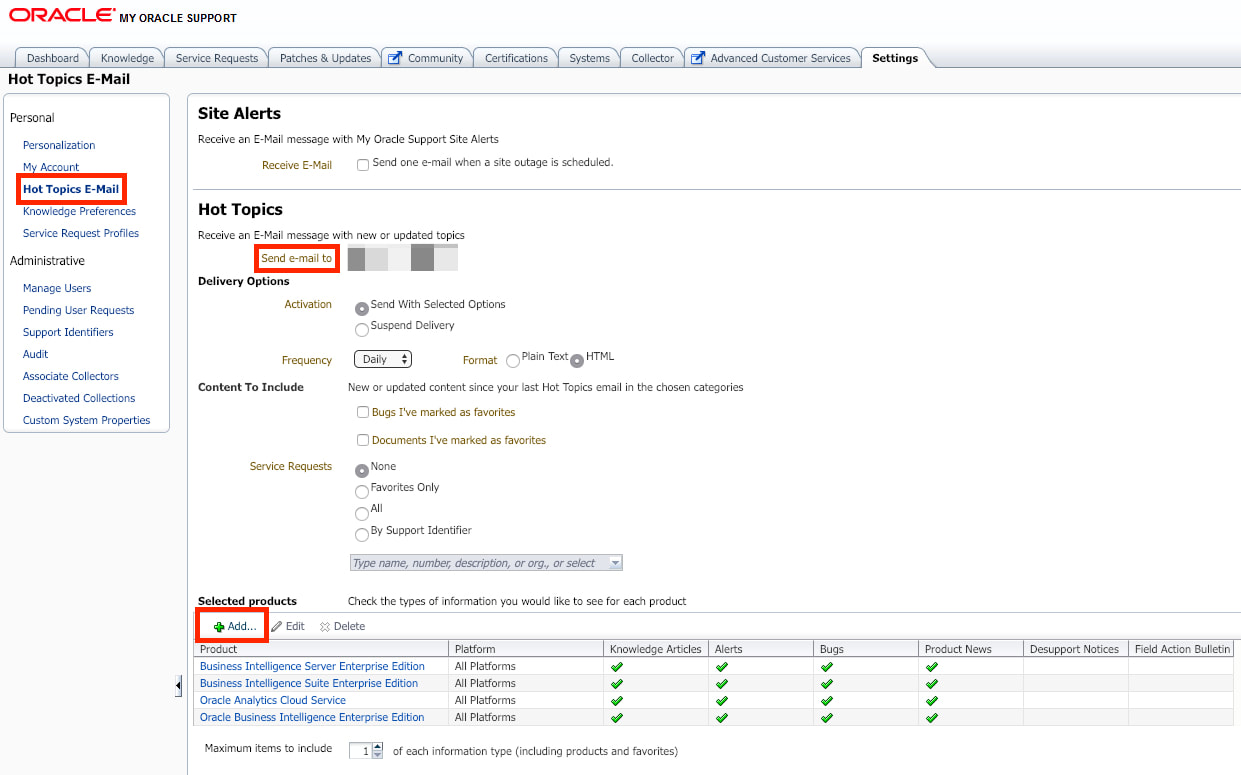Collapse the left sidebar with the splitter arrow
Screen dimensions: 1241x775
point(178,686)
